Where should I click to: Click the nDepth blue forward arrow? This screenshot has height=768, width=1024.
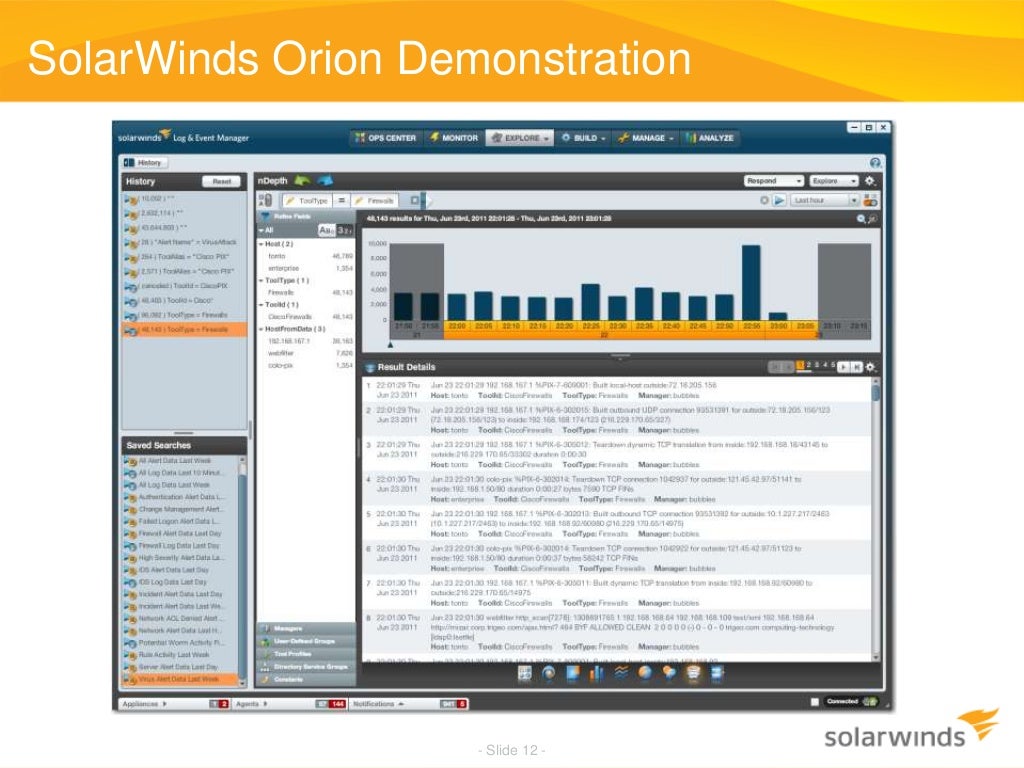[x=325, y=180]
